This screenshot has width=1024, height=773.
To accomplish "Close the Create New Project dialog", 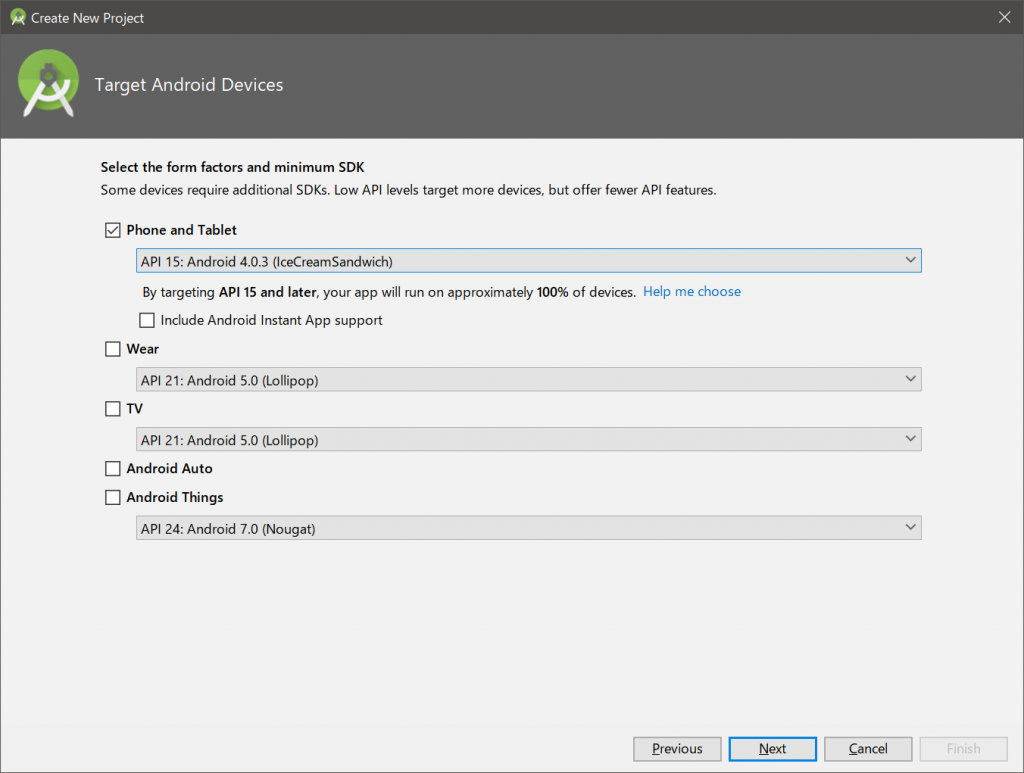I will pyautogui.click(x=1004, y=17).
